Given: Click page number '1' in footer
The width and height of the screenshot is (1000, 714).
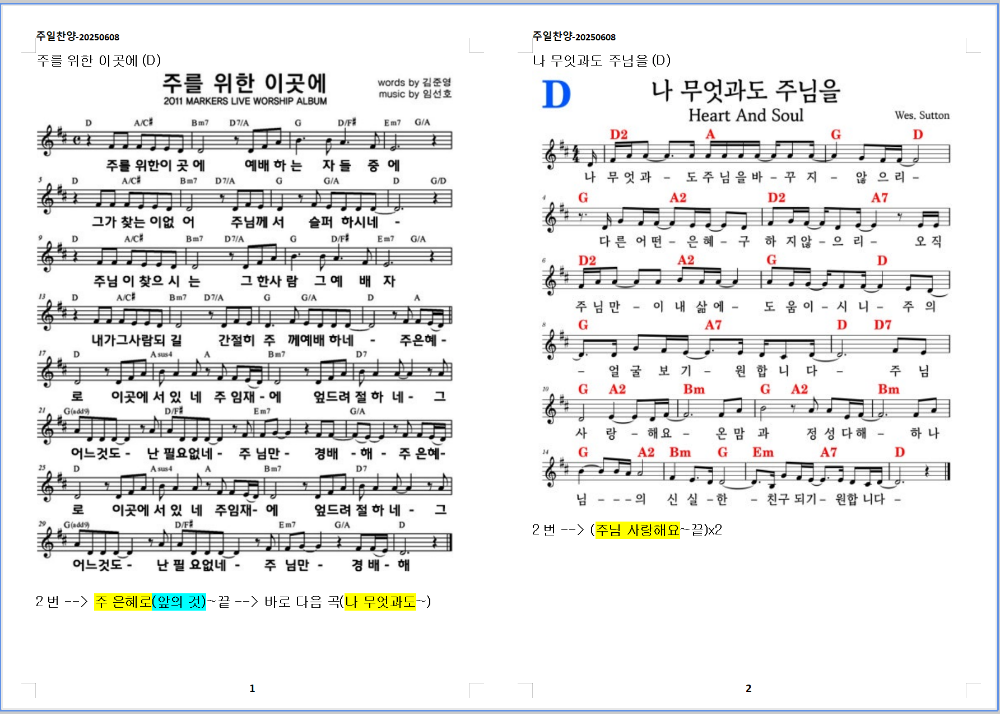Looking at the screenshot, I should click(x=252, y=688).
